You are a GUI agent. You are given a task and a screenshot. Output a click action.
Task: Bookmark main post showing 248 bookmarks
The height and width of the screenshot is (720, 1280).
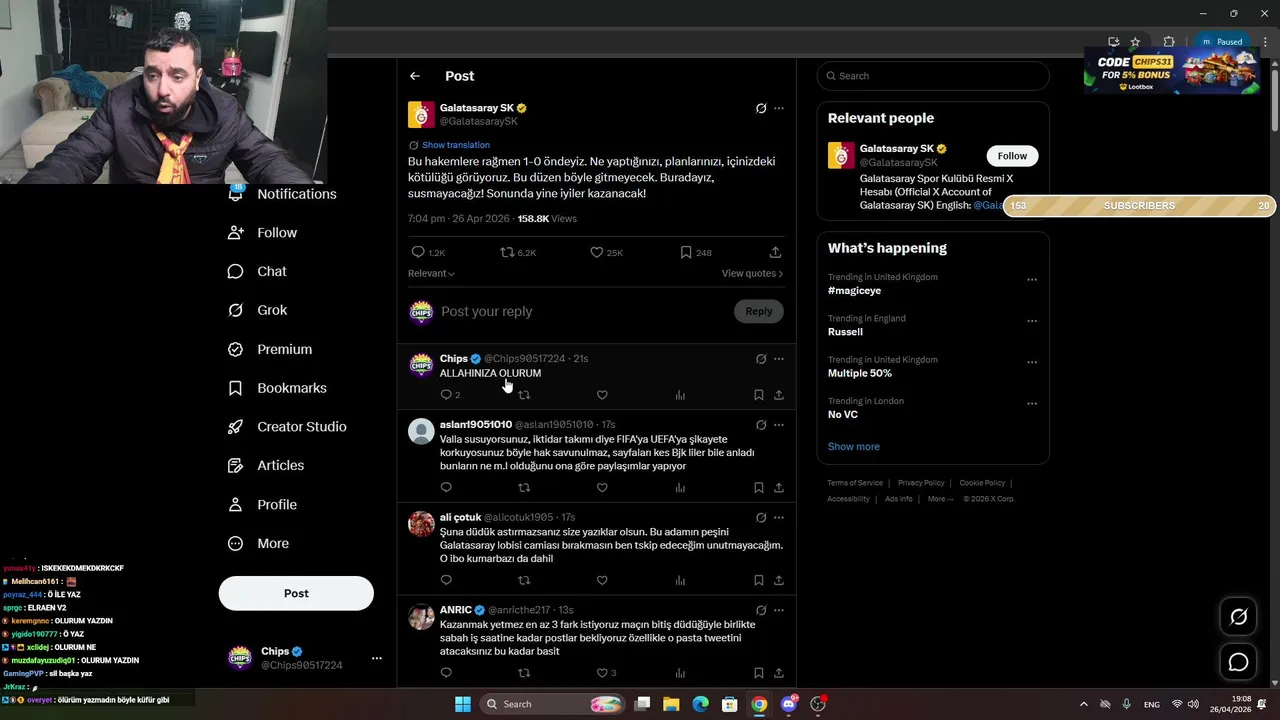(686, 252)
